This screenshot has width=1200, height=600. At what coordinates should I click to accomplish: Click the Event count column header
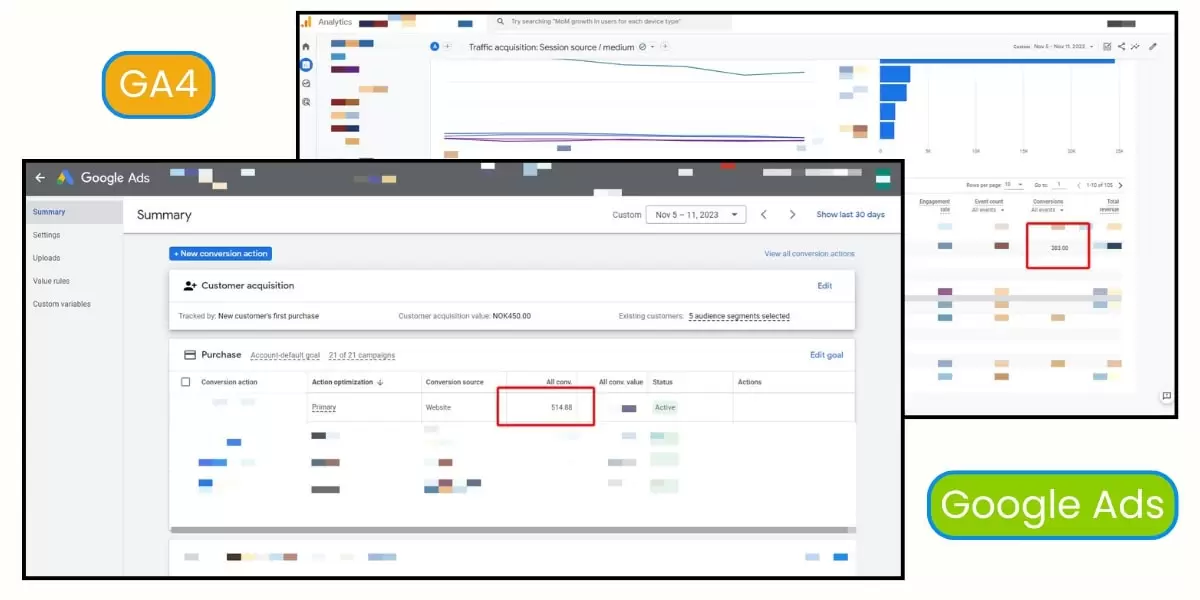[989, 201]
